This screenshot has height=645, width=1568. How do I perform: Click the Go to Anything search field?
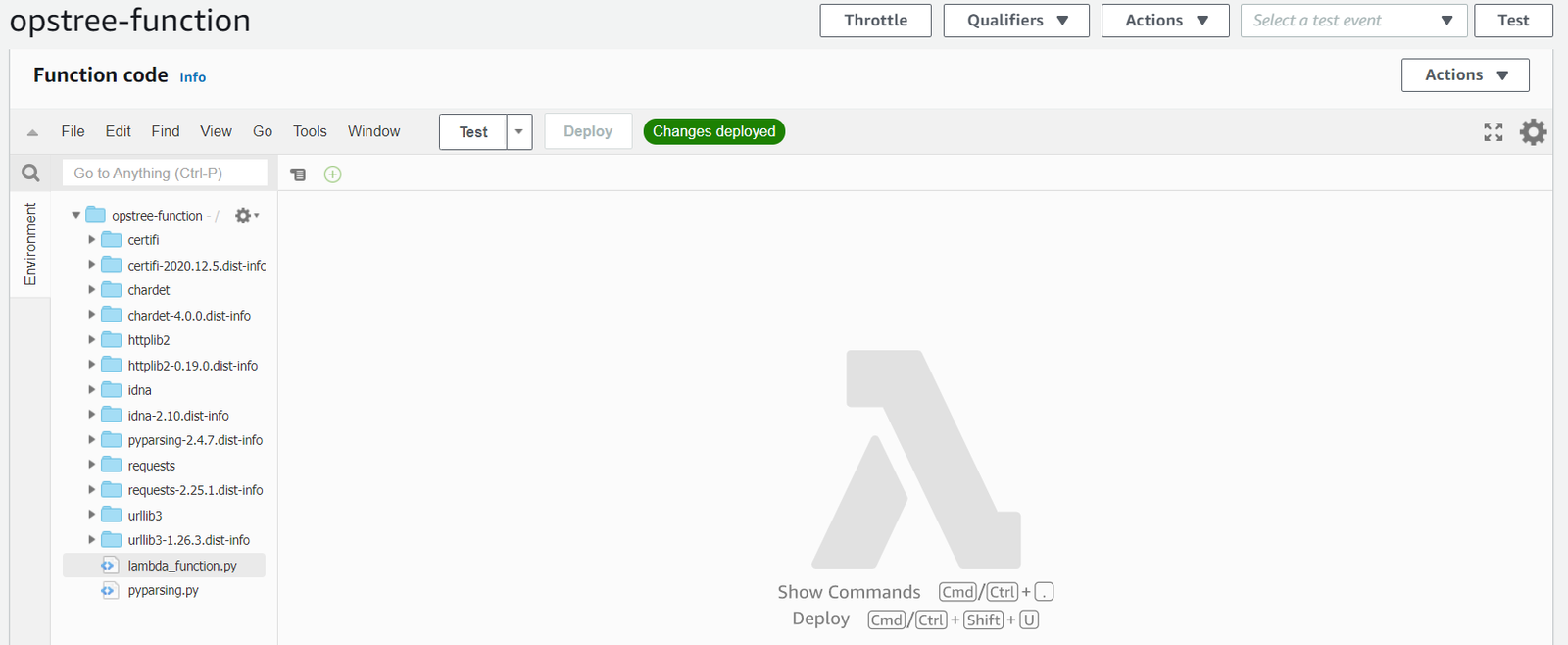[165, 174]
